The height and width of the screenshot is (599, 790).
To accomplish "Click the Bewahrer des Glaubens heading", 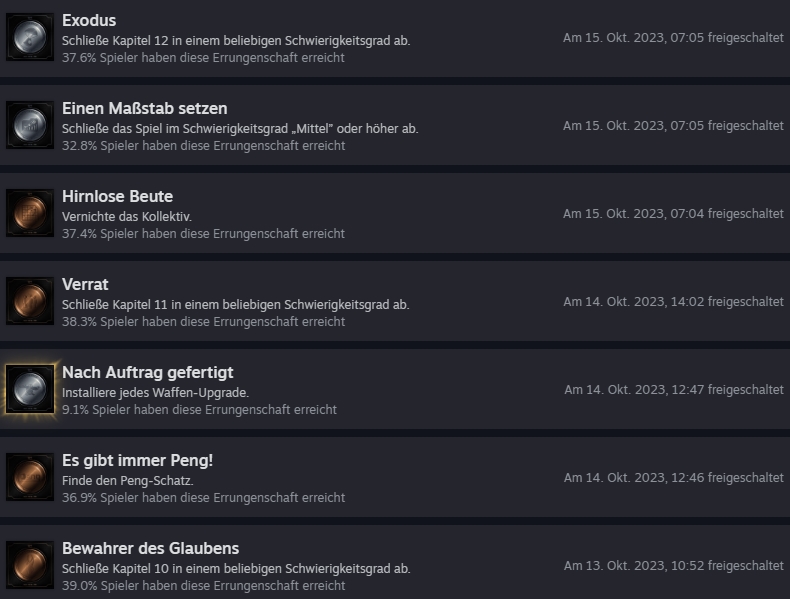I will point(151,549).
